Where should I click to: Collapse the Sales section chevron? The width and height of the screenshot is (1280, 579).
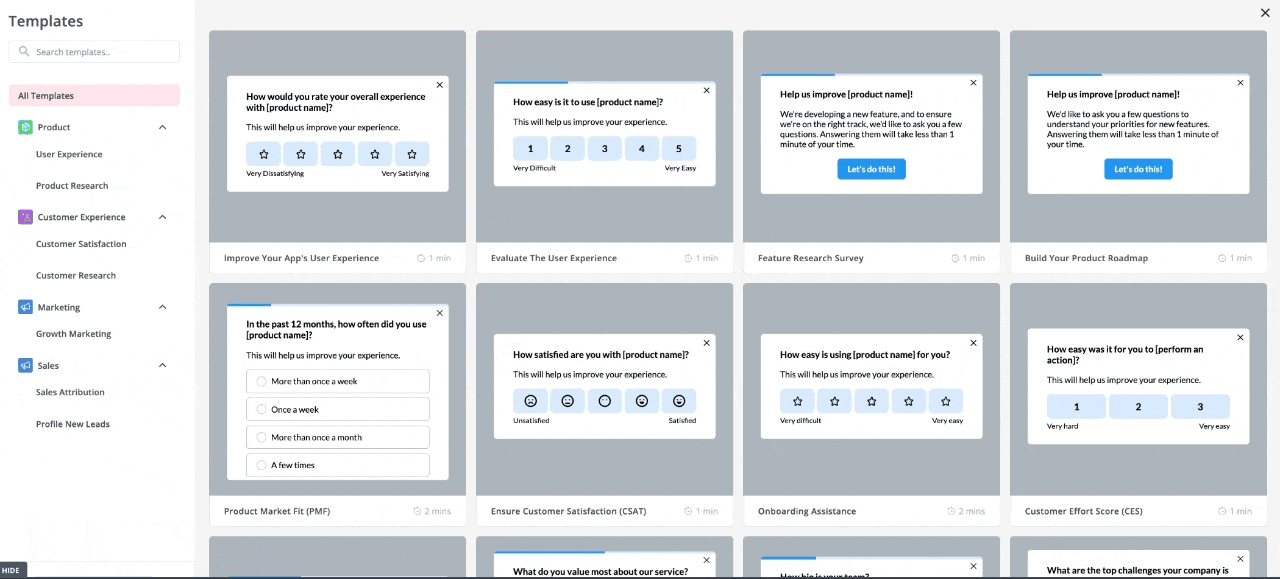162,366
